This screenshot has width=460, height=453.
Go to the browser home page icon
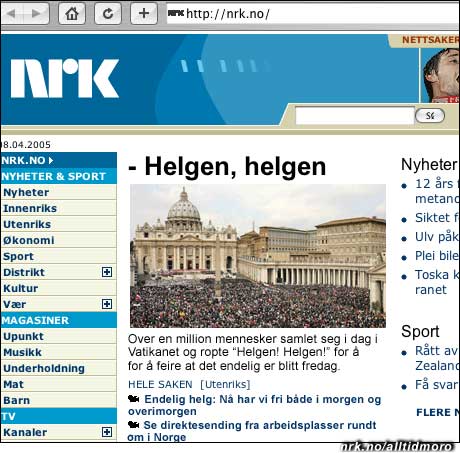tap(72, 13)
